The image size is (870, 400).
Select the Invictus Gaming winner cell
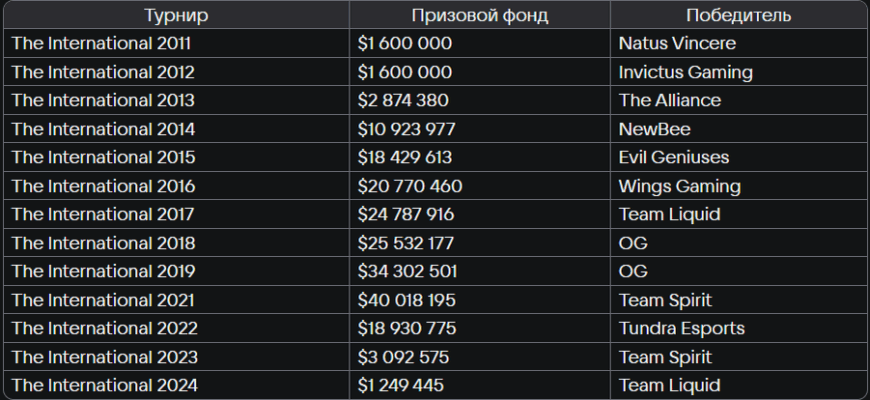click(685, 72)
